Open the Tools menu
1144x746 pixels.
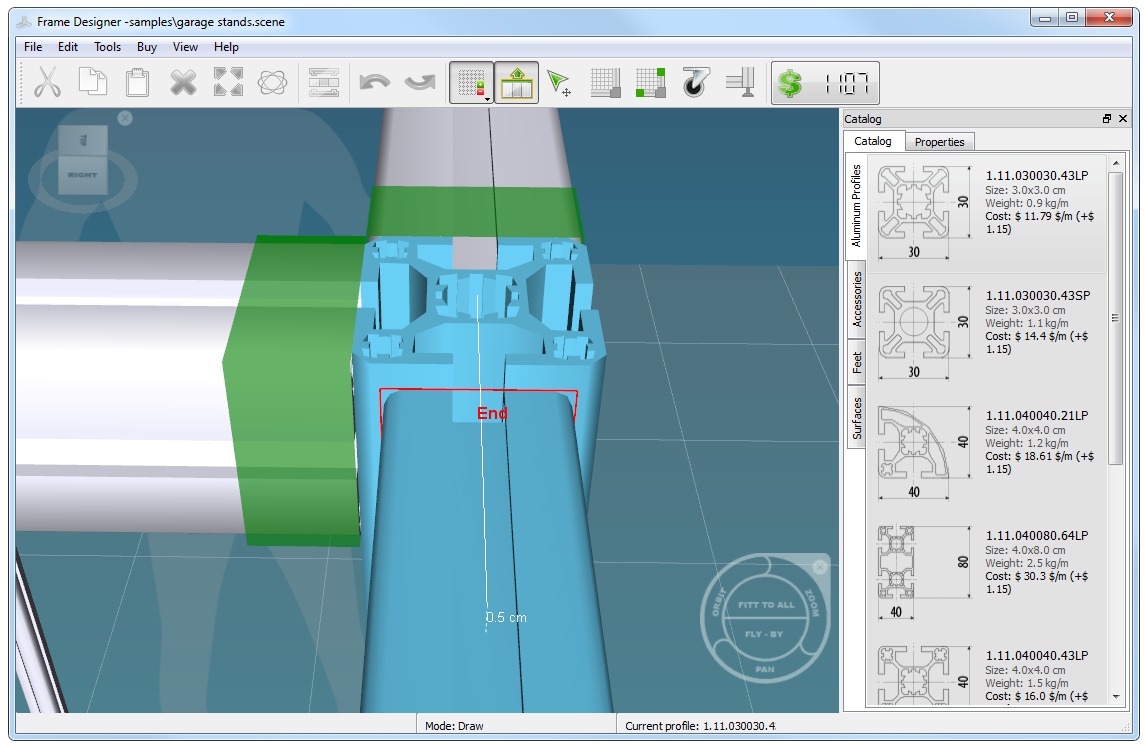(107, 46)
